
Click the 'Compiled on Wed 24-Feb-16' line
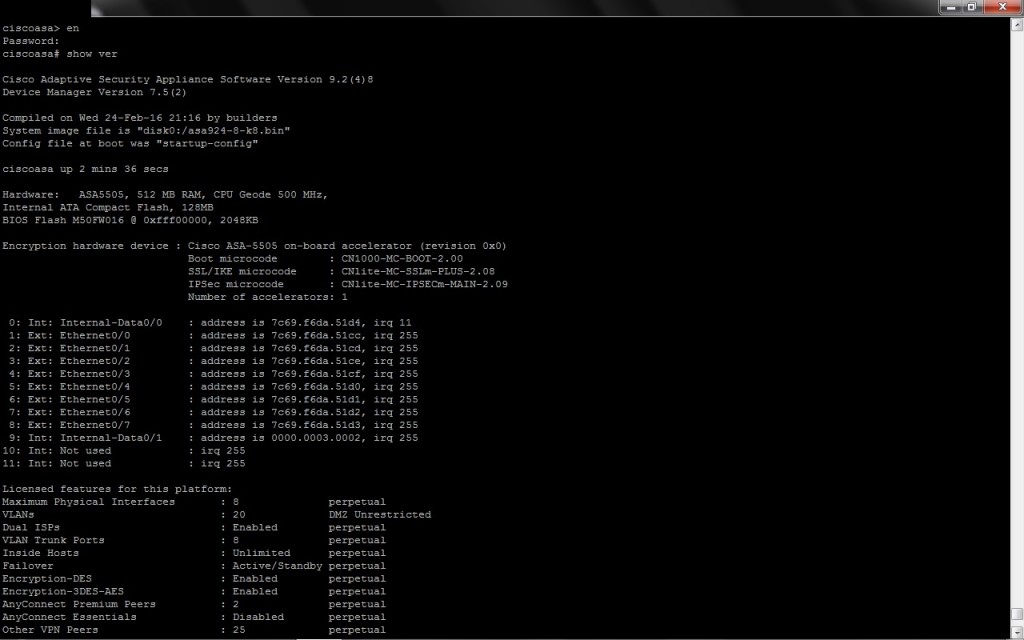click(140, 118)
